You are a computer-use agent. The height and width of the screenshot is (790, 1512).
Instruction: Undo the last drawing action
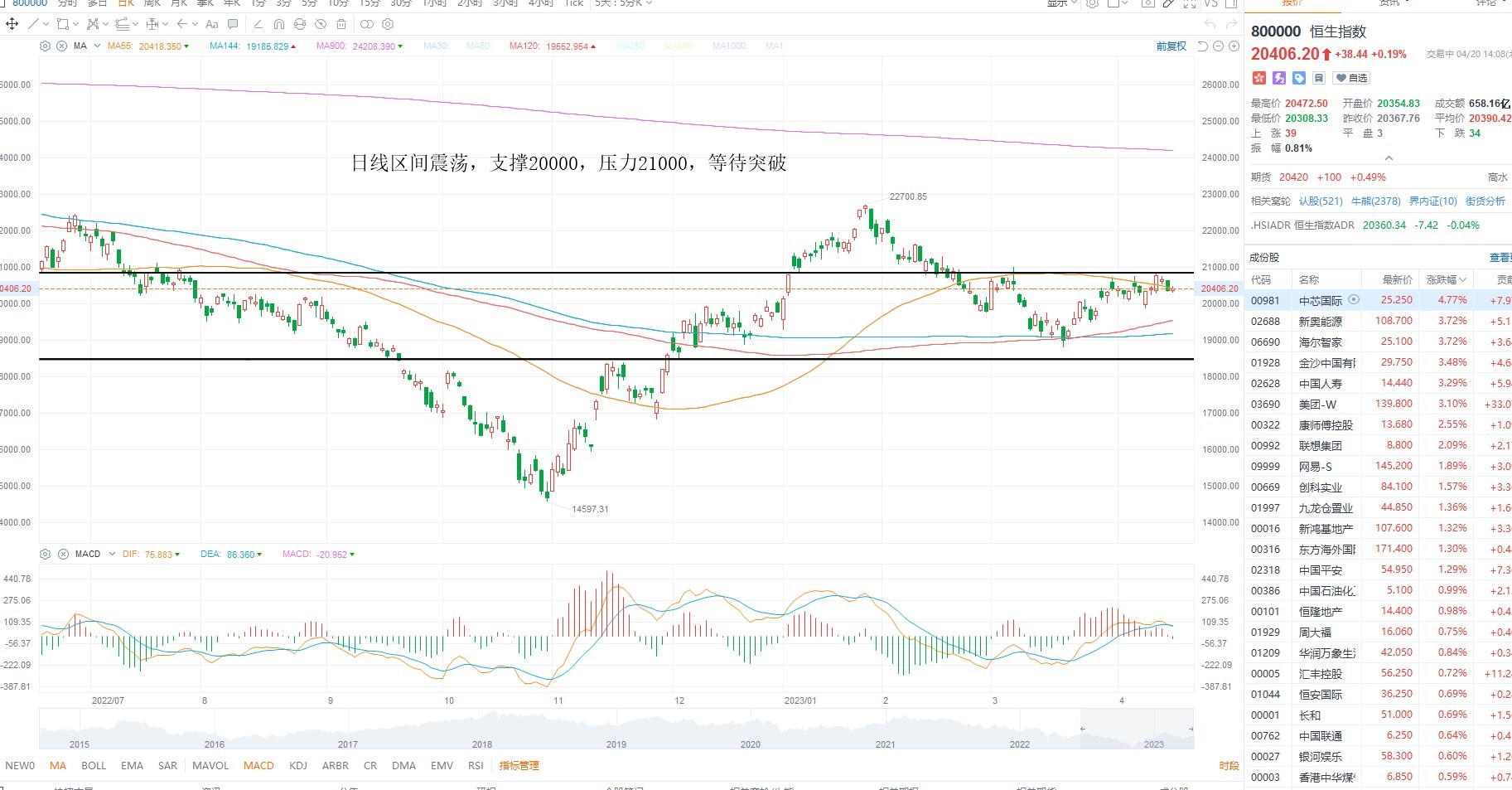click(x=1211, y=24)
